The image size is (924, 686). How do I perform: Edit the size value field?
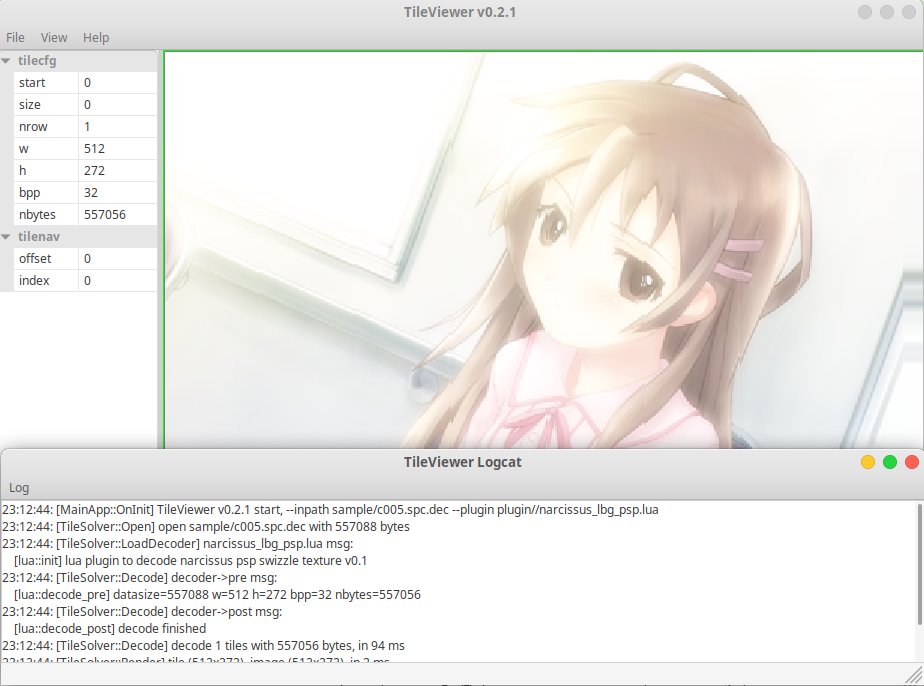pyautogui.click(x=118, y=104)
